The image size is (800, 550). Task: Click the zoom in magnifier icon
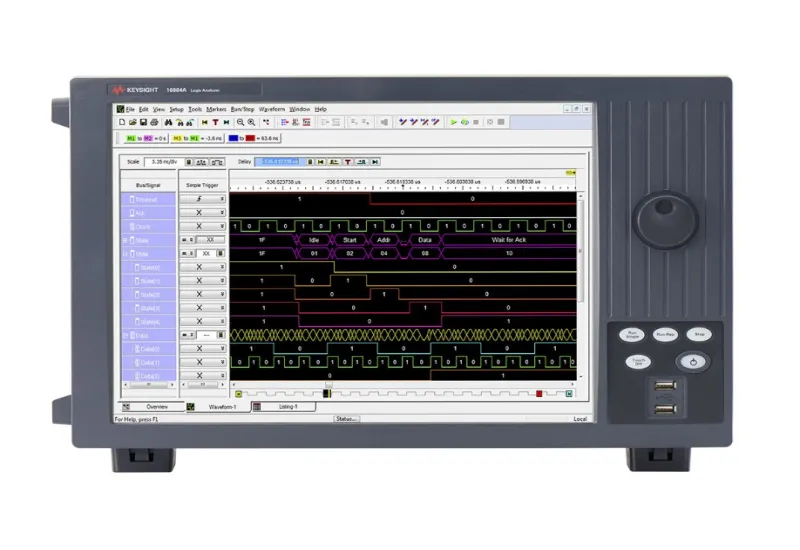tap(252, 122)
